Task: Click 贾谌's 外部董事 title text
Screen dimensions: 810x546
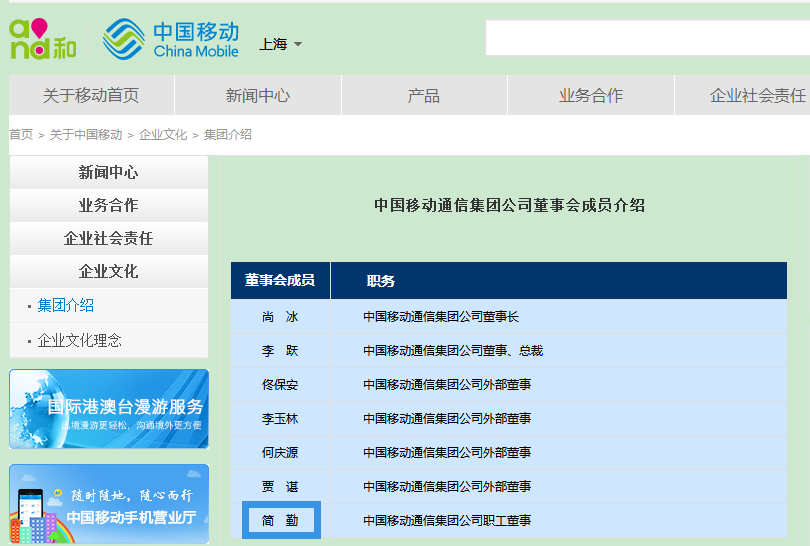Action: click(447, 487)
